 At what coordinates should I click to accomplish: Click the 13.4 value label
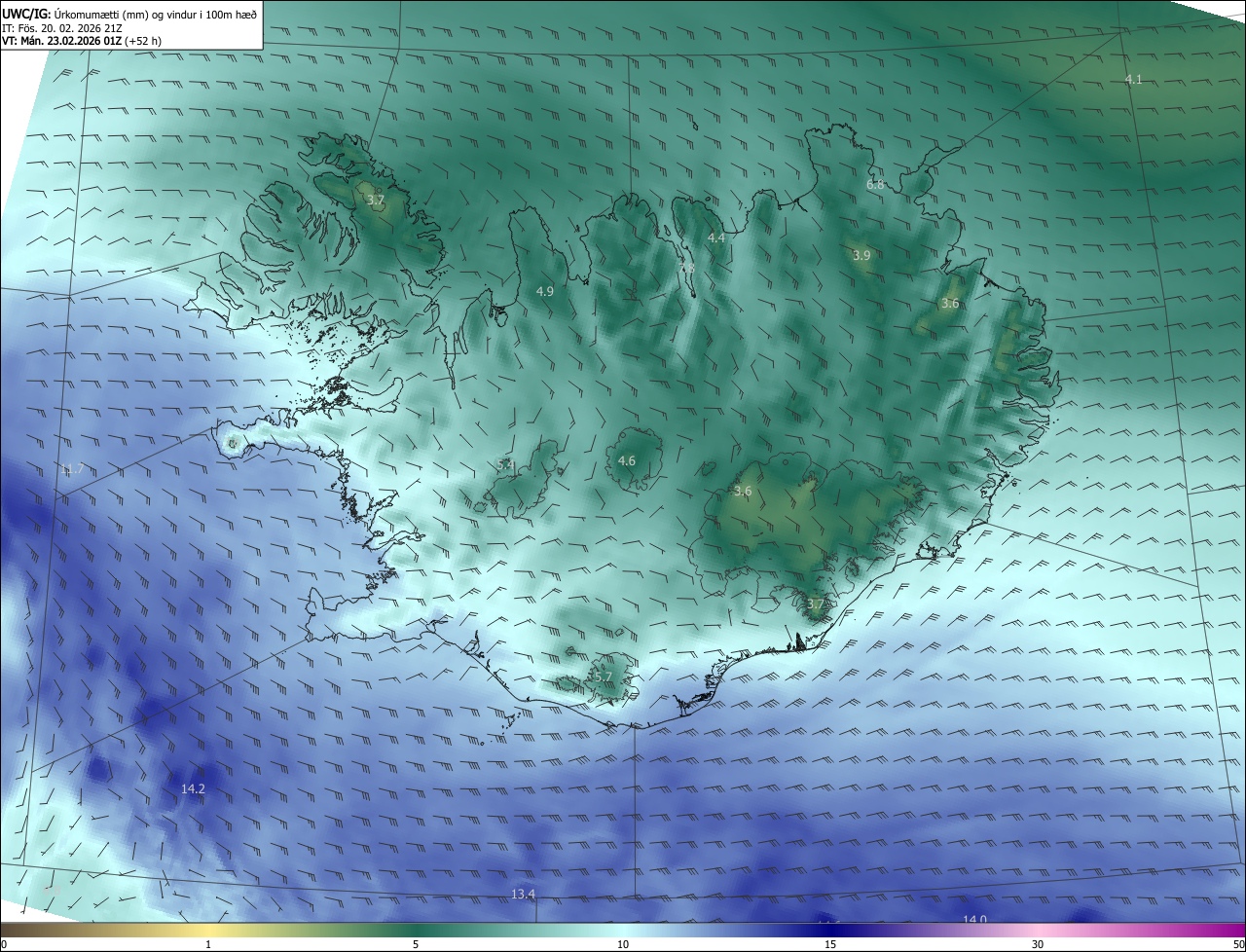[524, 894]
